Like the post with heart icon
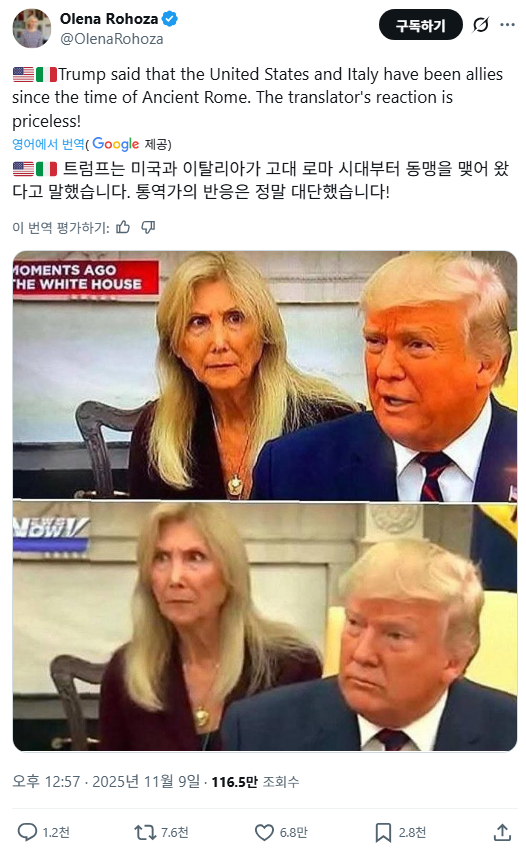The image size is (526, 852). pyautogui.click(x=264, y=832)
